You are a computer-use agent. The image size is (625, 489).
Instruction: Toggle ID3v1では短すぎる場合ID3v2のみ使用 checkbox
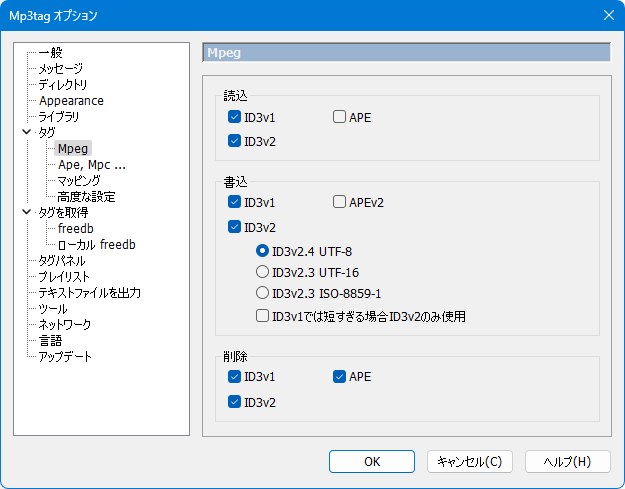click(263, 317)
